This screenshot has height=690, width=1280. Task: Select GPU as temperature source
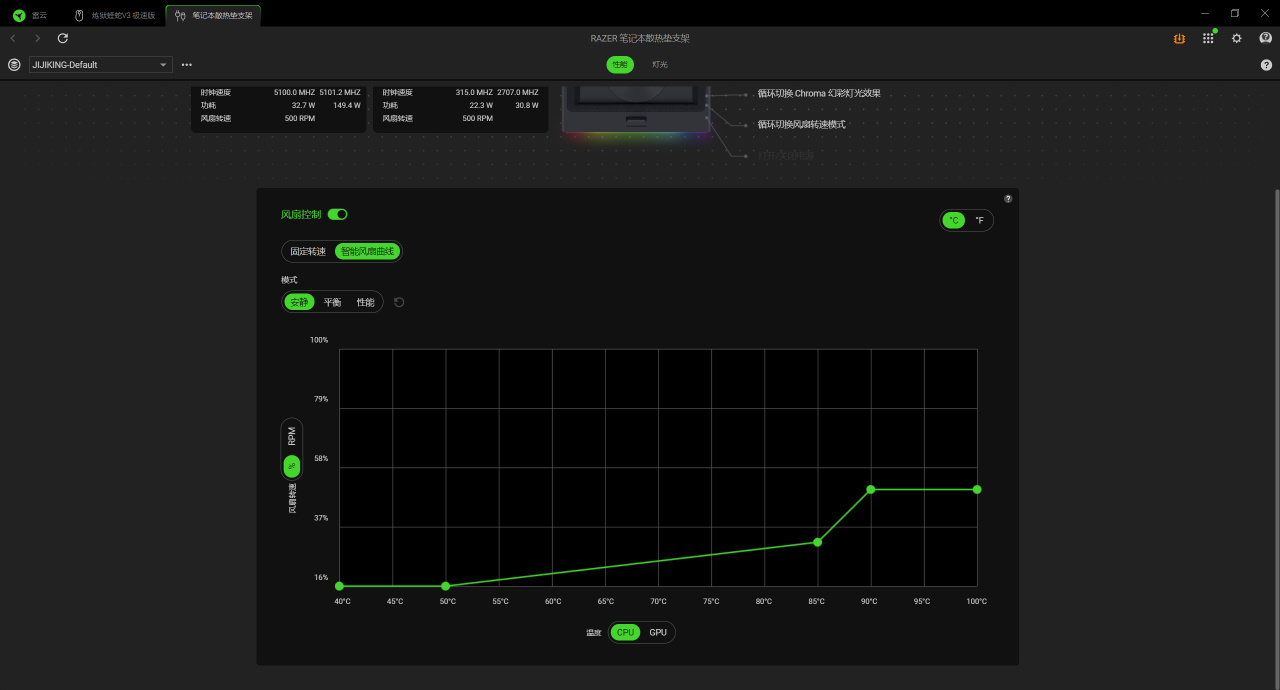point(658,632)
